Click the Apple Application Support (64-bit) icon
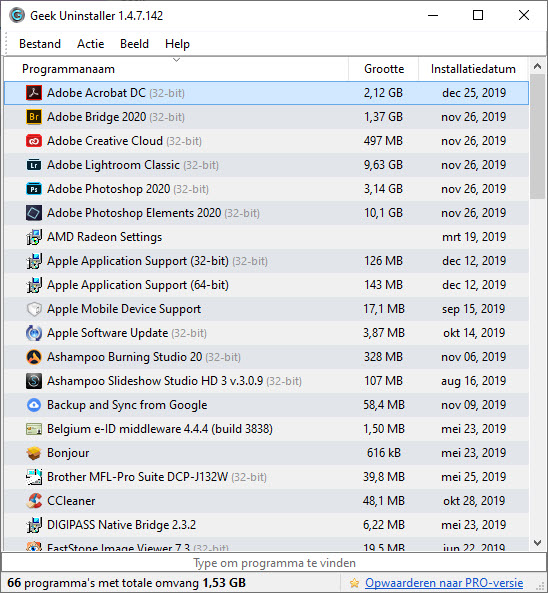This screenshot has height=593, width=548. pos(34,285)
